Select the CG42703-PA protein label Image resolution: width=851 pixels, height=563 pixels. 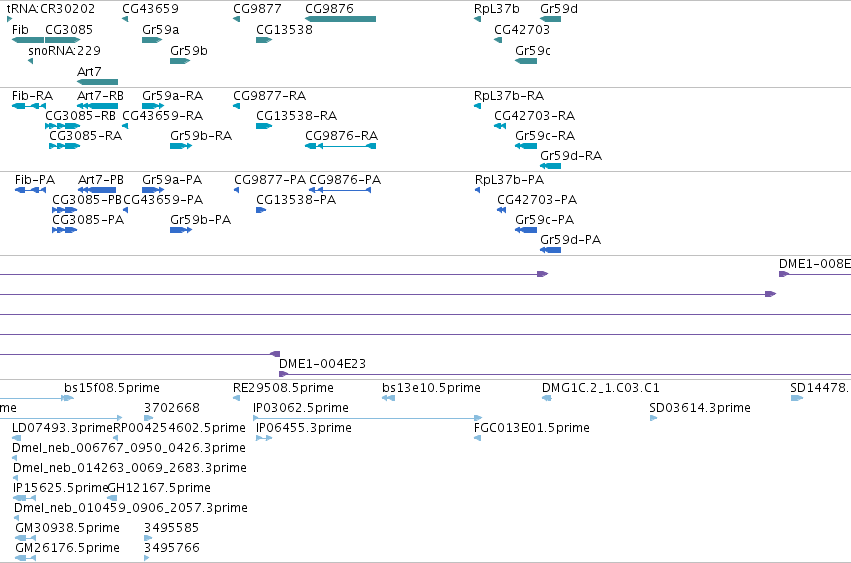tap(537, 200)
